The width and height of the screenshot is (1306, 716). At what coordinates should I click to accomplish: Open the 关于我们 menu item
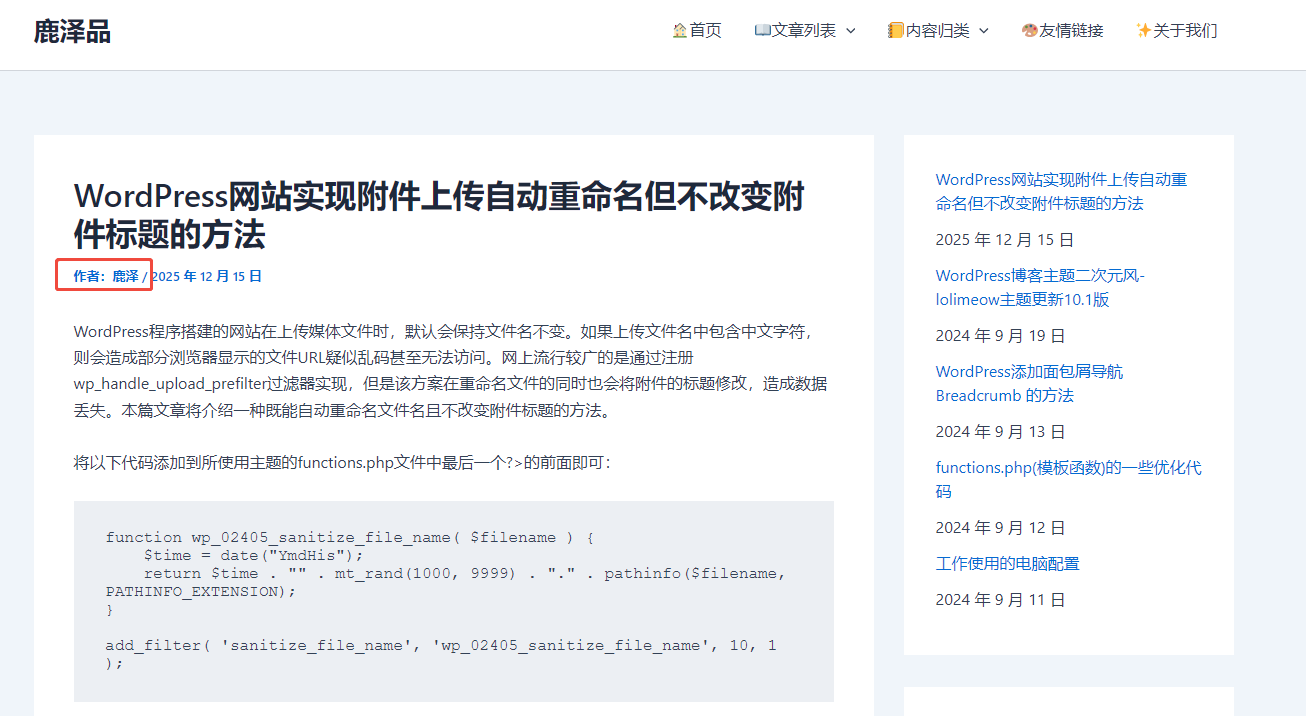pos(1177,31)
